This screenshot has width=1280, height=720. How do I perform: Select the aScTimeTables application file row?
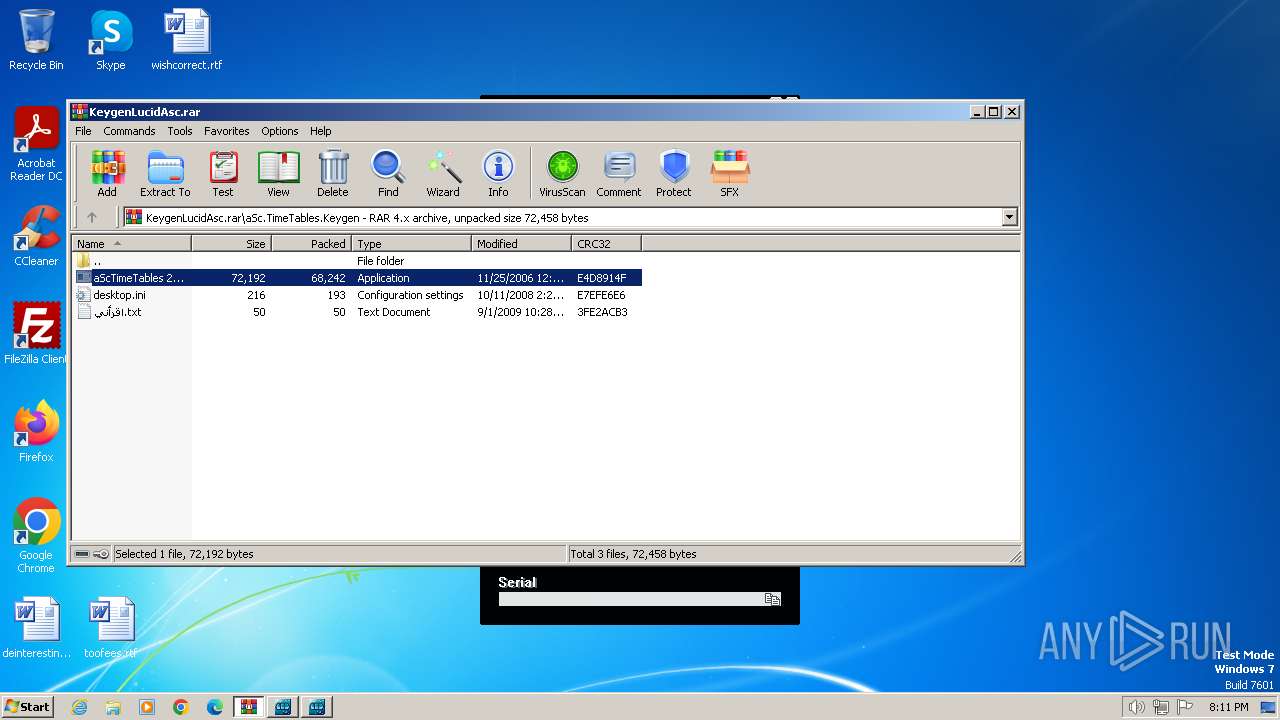pos(357,278)
